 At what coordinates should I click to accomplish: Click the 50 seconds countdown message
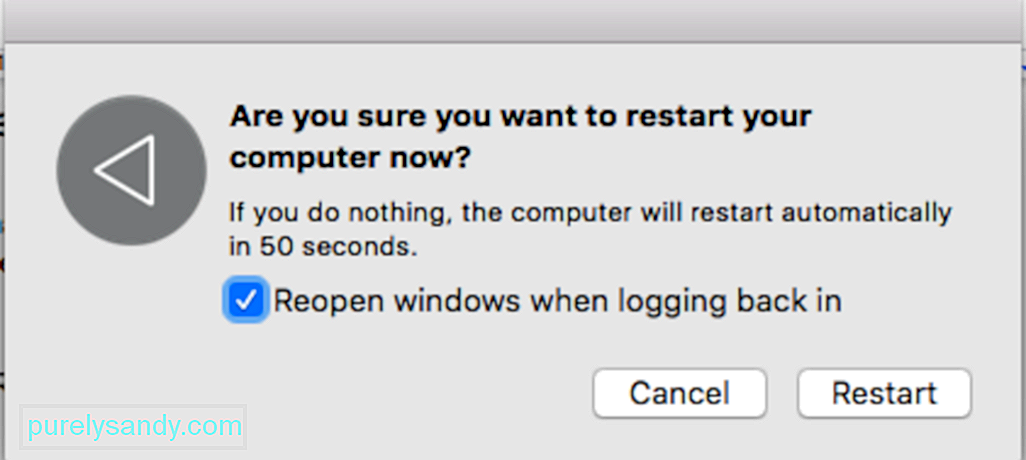click(x=590, y=230)
